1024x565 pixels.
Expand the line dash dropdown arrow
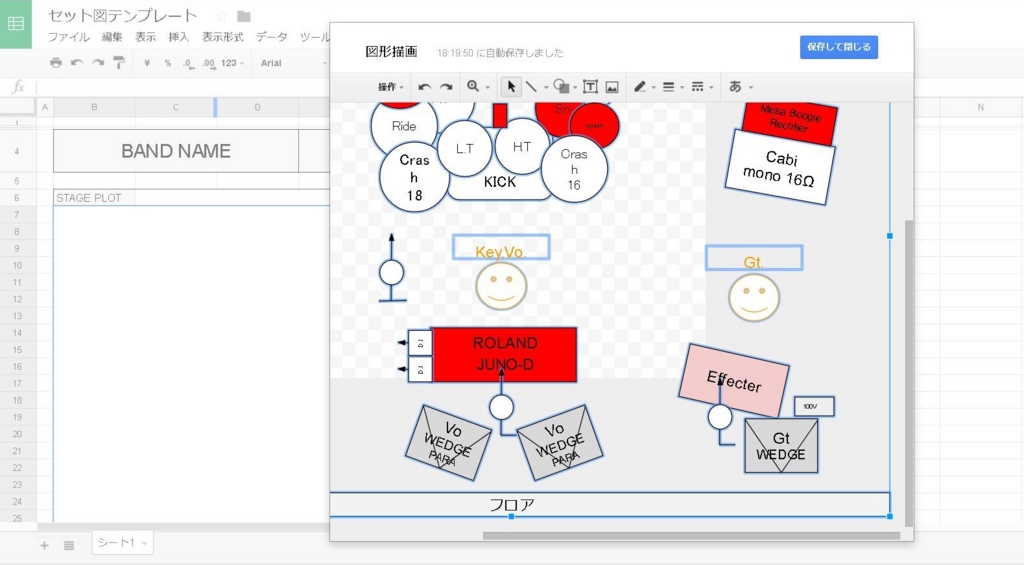(711, 88)
